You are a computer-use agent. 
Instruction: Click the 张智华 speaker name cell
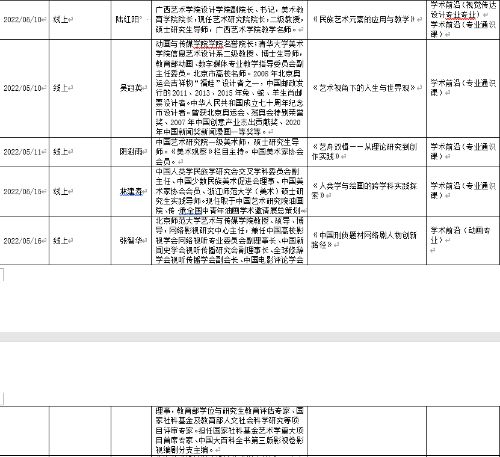pos(132,240)
